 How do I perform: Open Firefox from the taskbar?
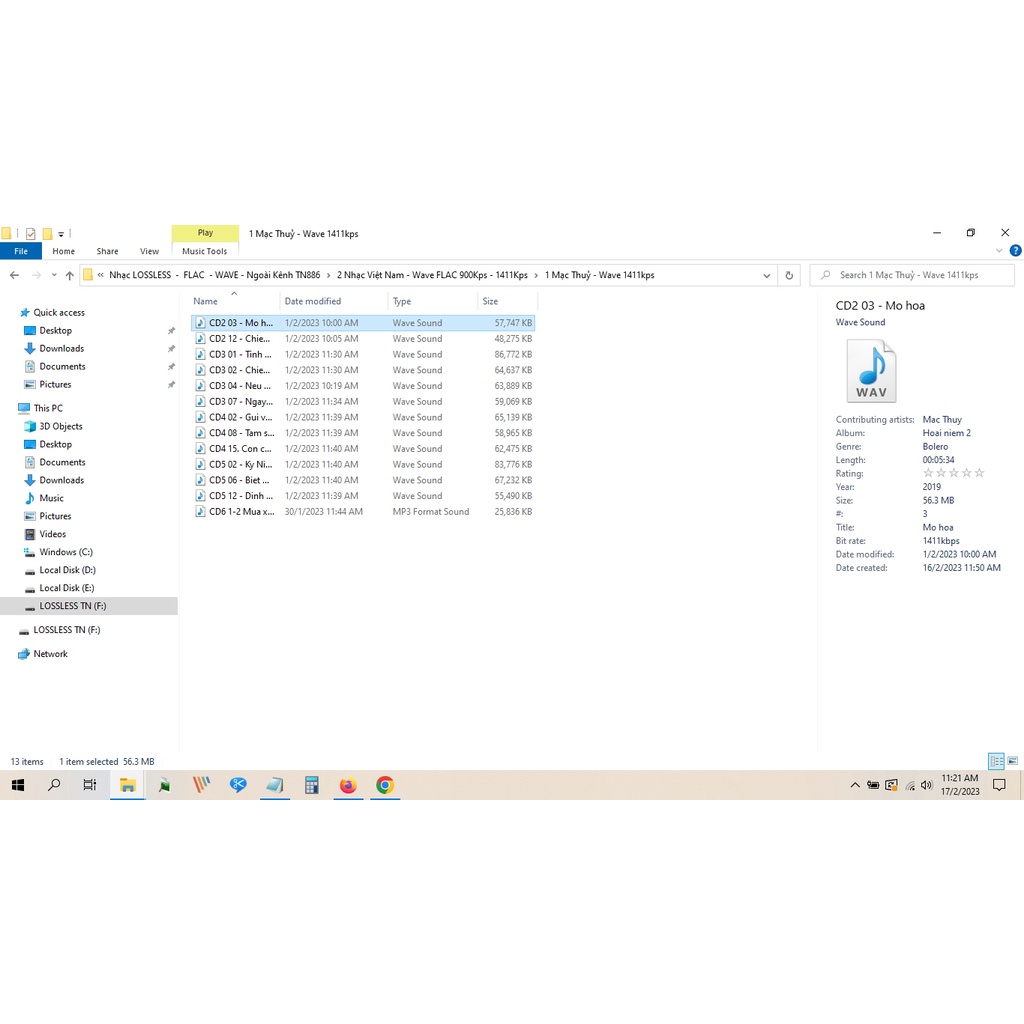pos(348,786)
